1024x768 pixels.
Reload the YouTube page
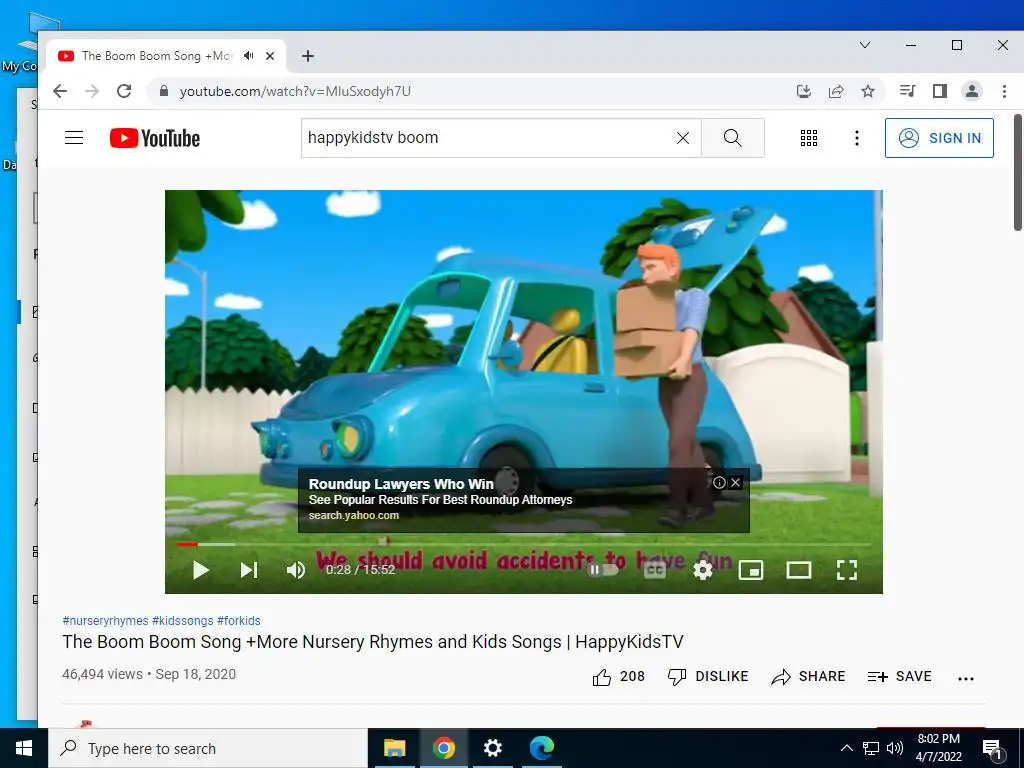(124, 91)
